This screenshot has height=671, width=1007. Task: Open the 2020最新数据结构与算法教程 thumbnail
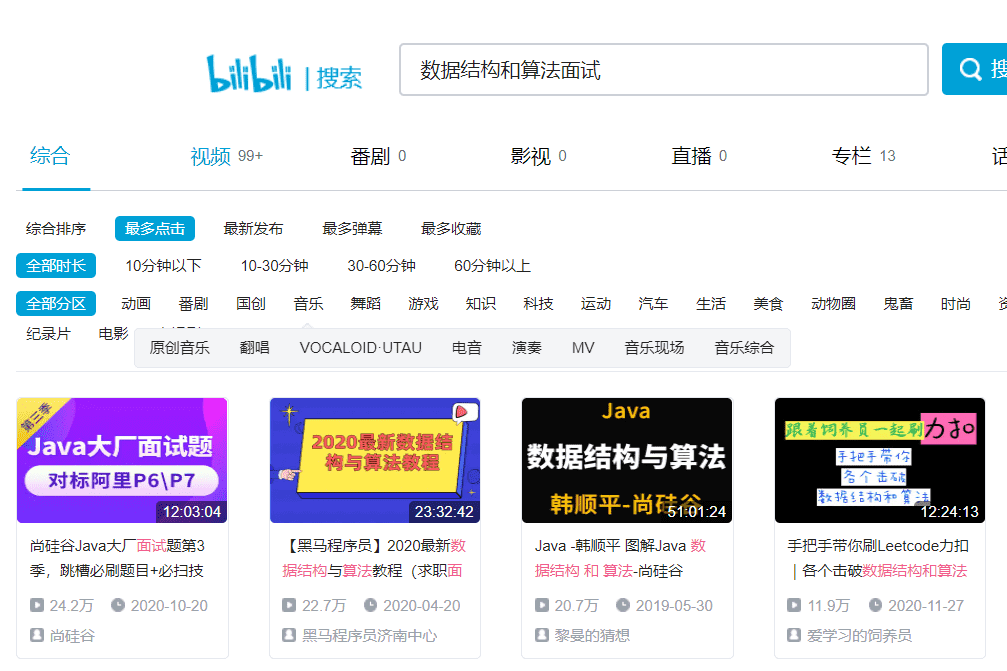click(375, 460)
